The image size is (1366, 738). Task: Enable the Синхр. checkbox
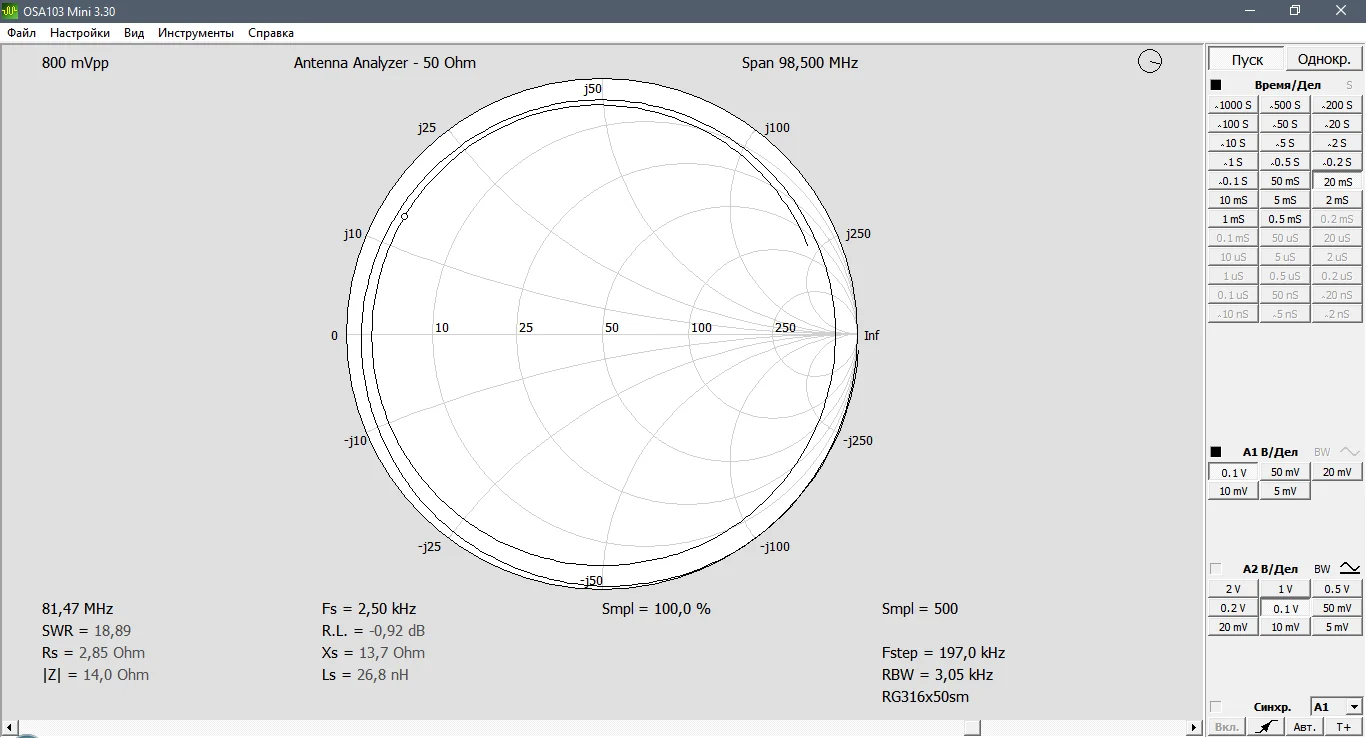1216,707
